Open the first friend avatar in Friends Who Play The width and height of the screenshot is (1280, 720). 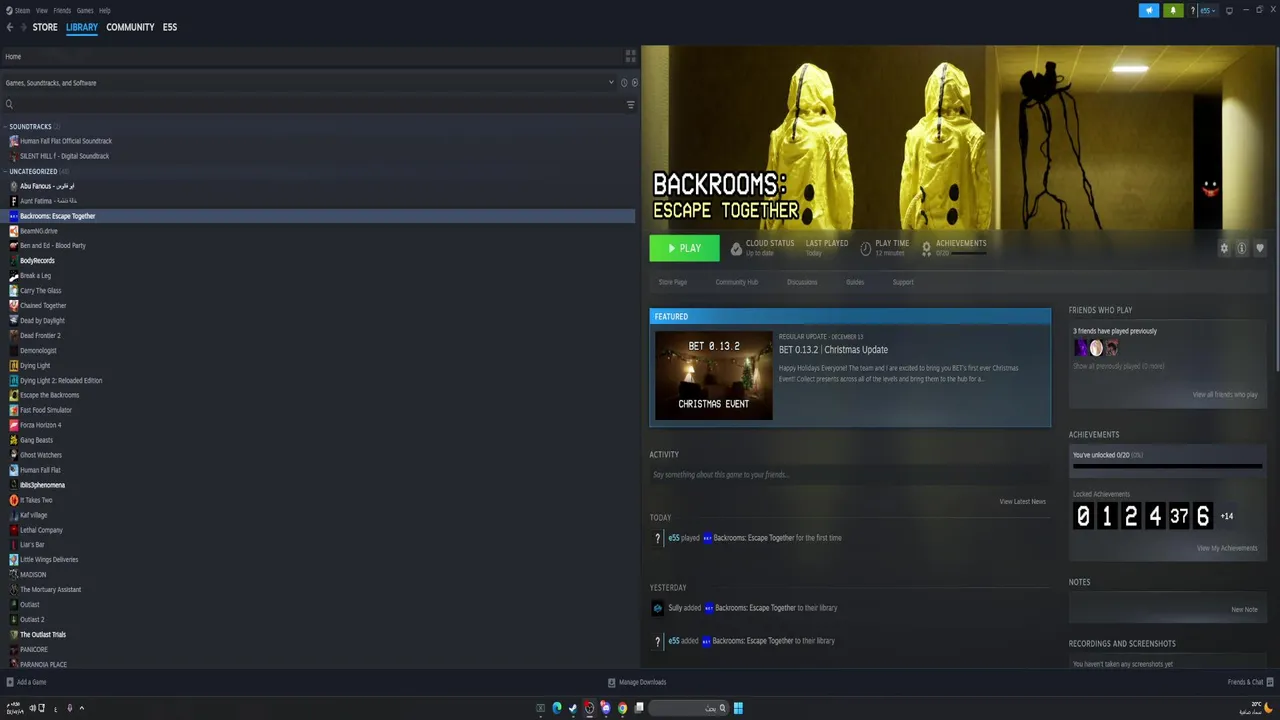1081,348
